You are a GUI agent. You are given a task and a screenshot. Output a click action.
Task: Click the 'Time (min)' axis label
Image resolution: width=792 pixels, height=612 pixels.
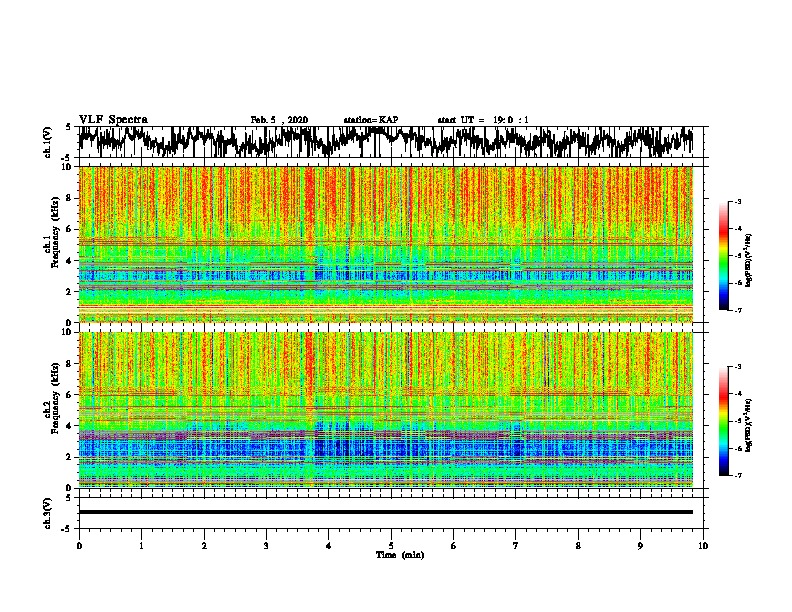400,555
